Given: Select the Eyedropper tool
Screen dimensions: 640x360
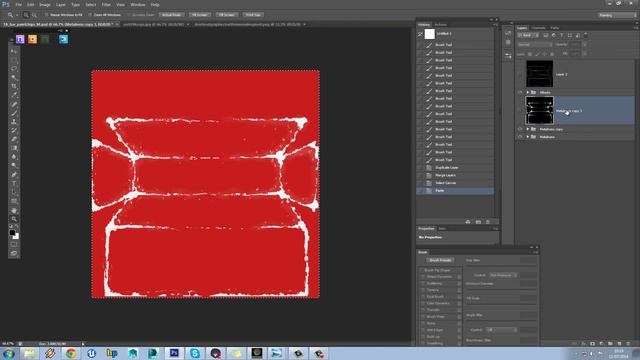Looking at the screenshot, I should point(14,95).
